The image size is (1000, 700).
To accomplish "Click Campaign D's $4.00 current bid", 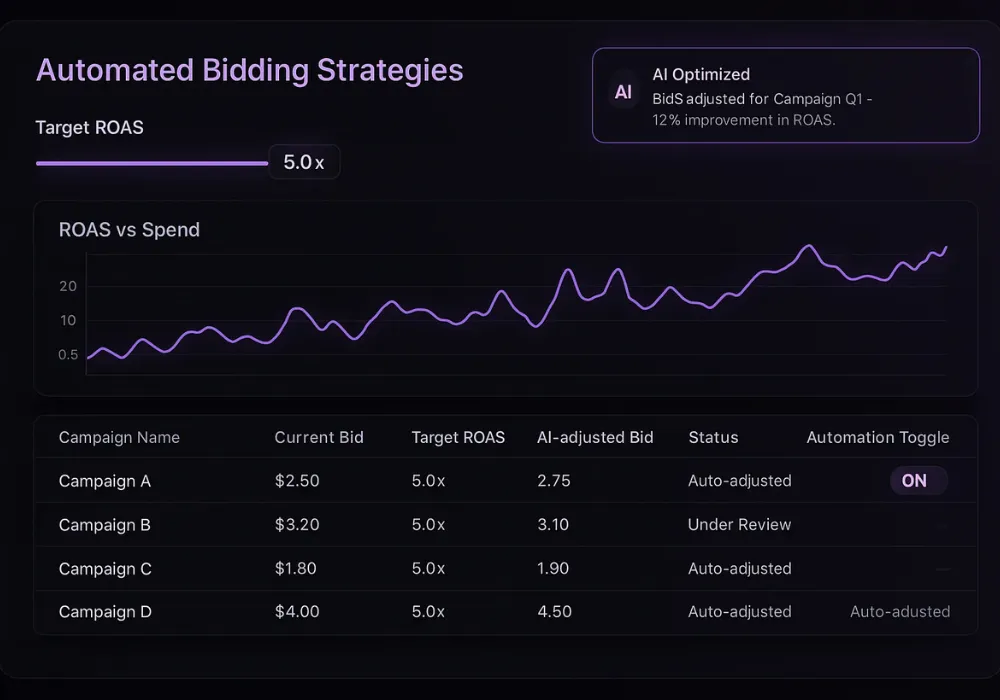I will 297,612.
